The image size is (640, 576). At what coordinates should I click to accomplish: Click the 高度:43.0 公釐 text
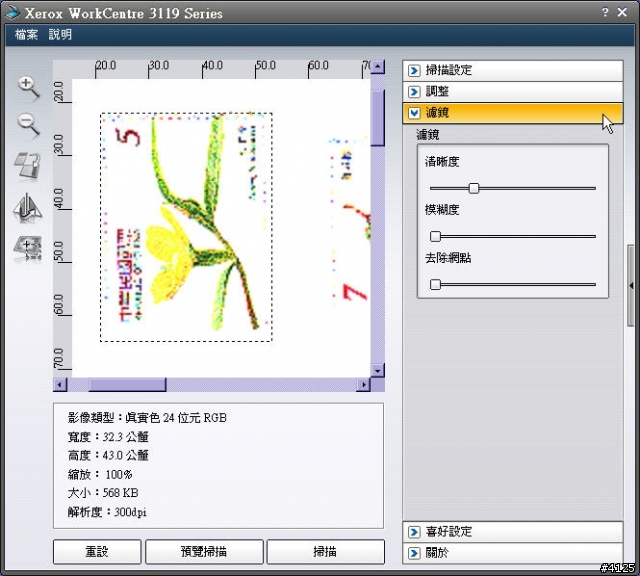coord(108,455)
